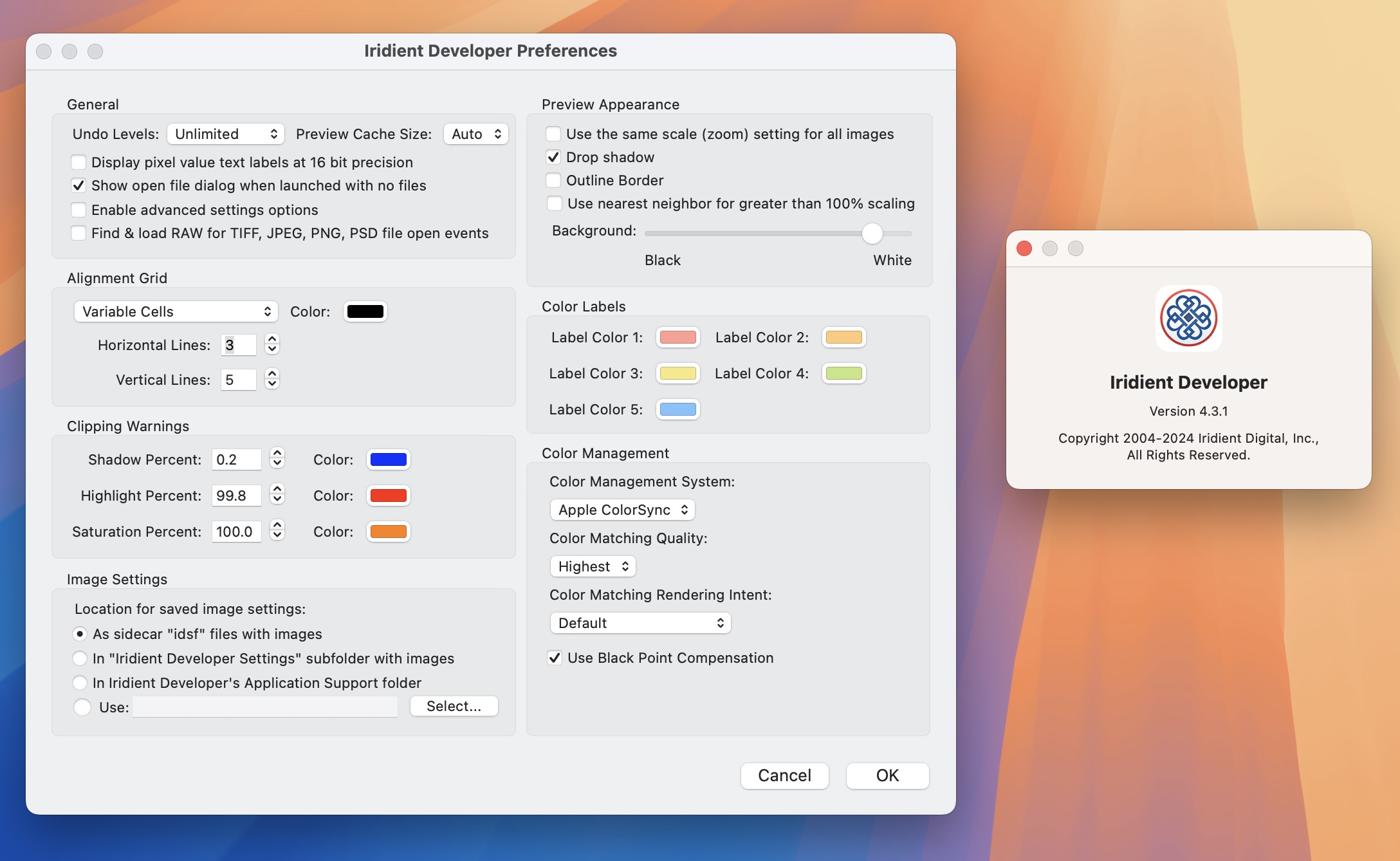The image size is (1400, 861).
Task: Click OK to confirm preferences
Action: [x=888, y=775]
